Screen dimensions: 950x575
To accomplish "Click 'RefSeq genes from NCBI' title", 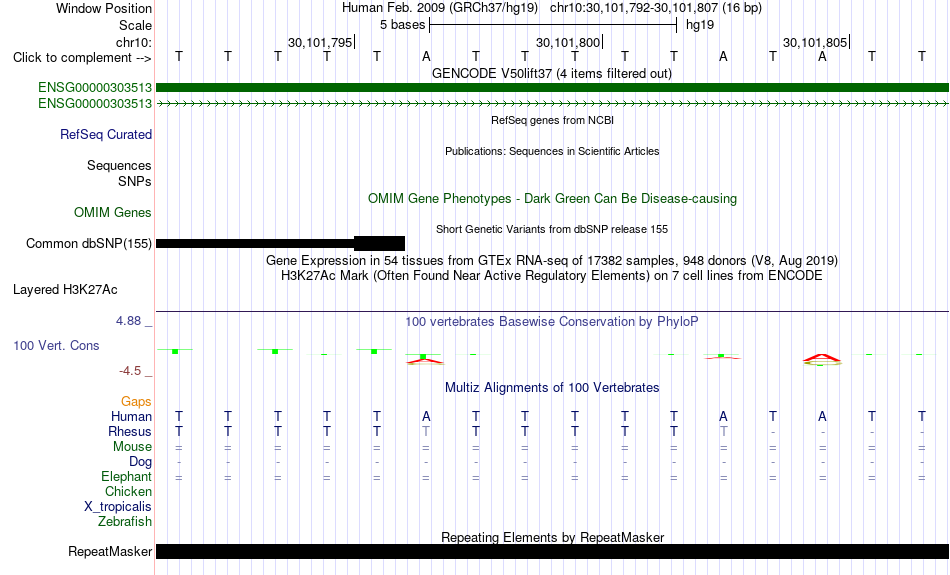I will 553,120.
